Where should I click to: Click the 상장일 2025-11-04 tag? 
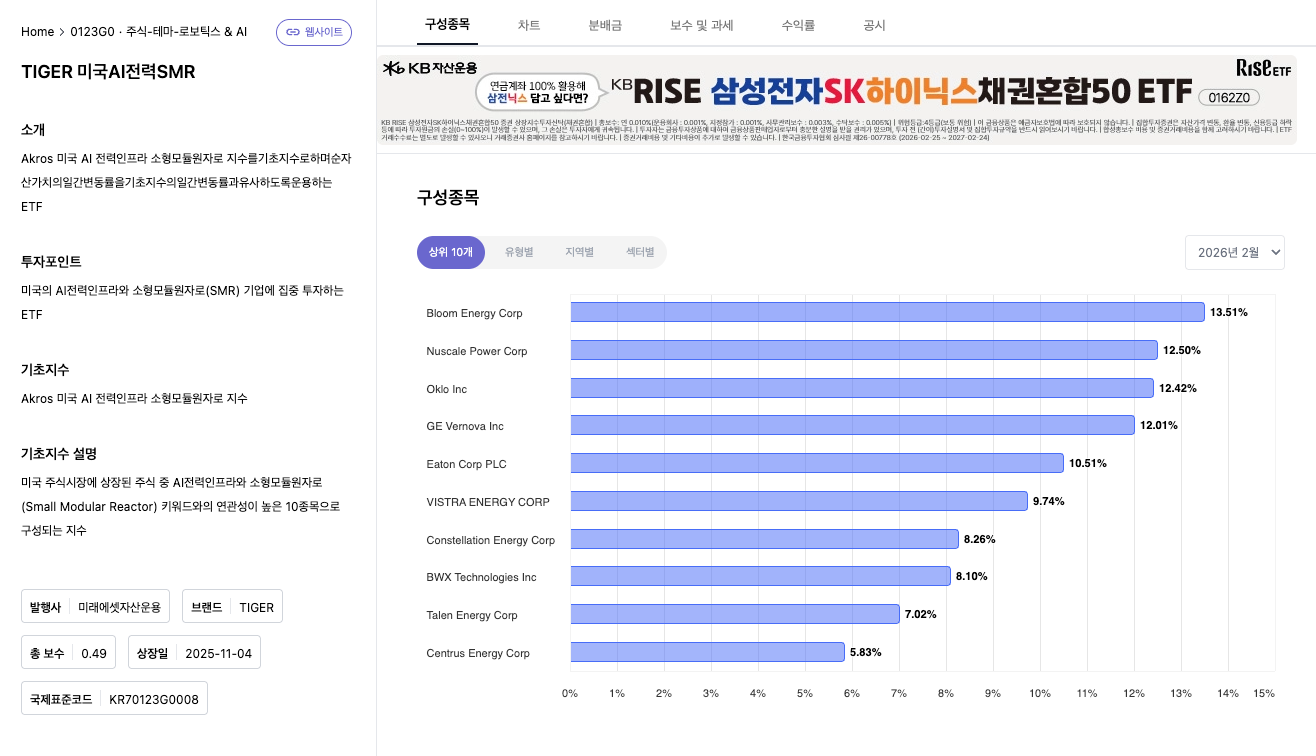click(194, 653)
